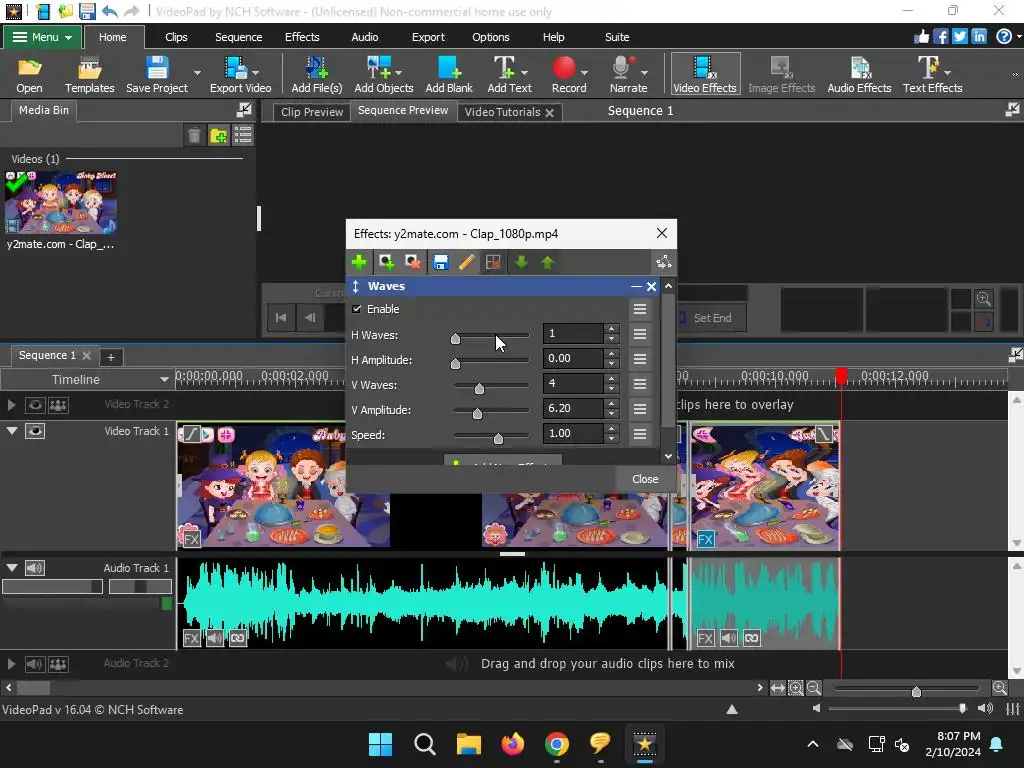The image size is (1024, 768).
Task: Click the Video Effects toolbar button
Action: pos(705,74)
